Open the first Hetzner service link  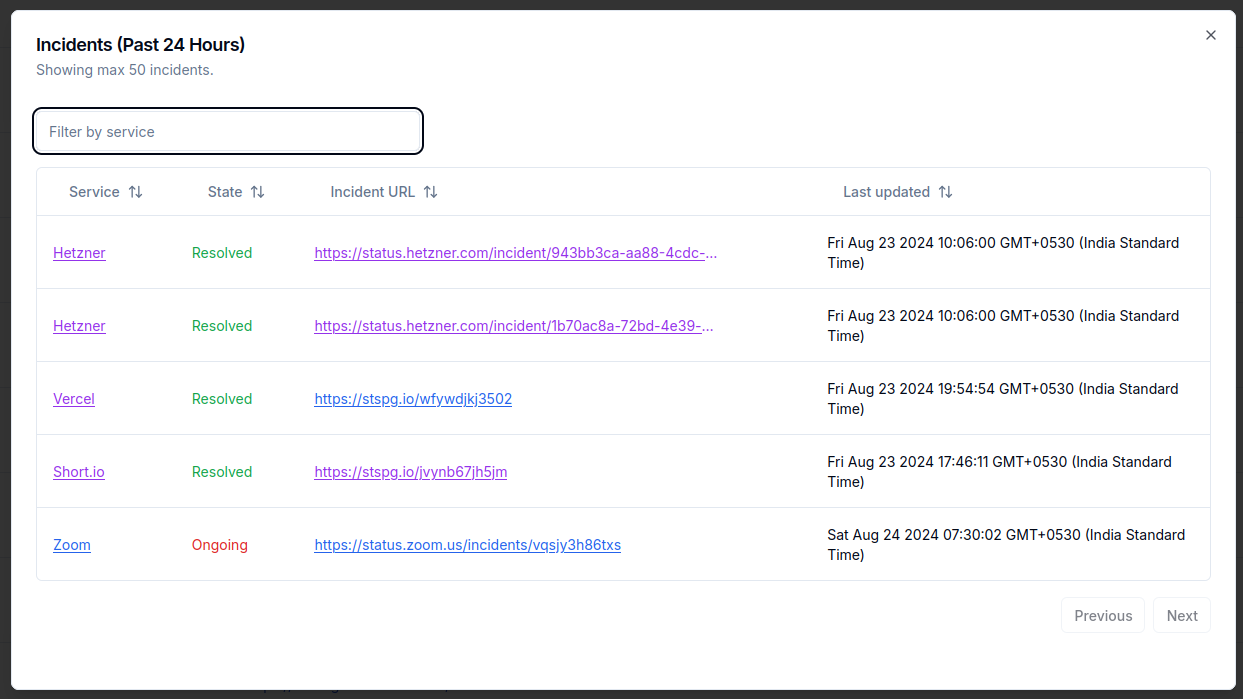coord(79,253)
